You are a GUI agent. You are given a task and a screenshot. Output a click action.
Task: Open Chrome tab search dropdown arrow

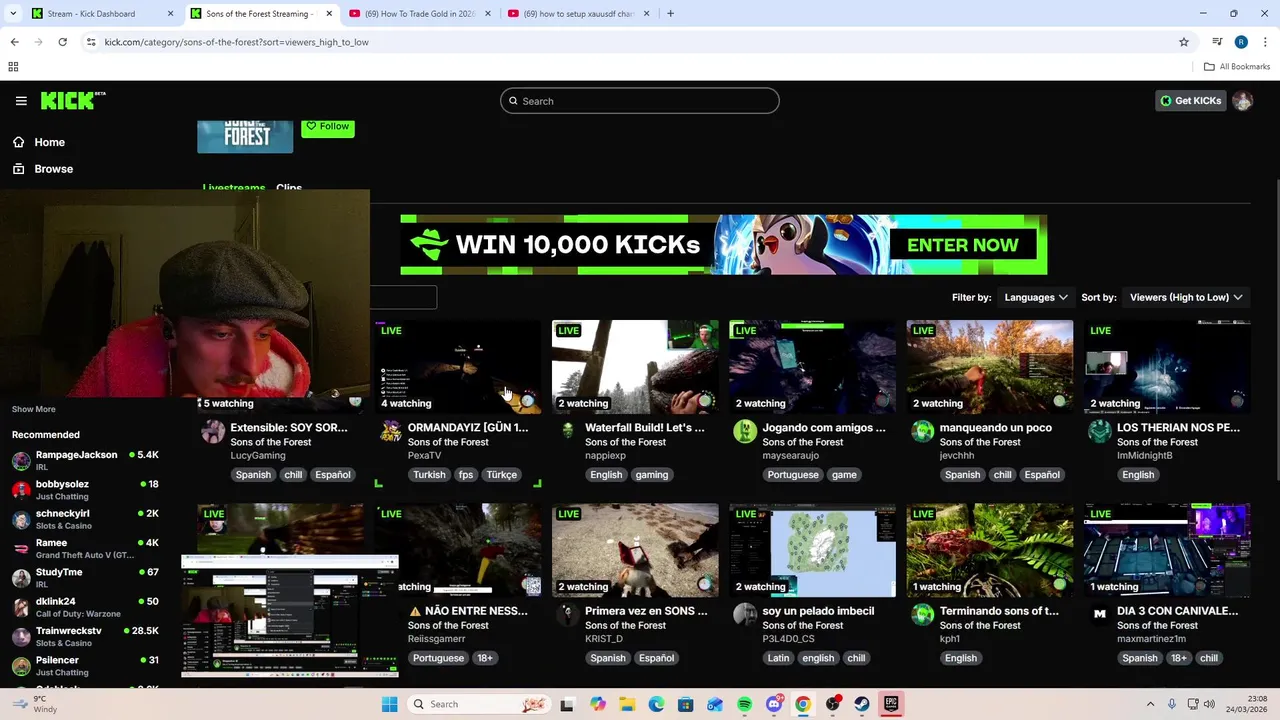[x=14, y=14]
